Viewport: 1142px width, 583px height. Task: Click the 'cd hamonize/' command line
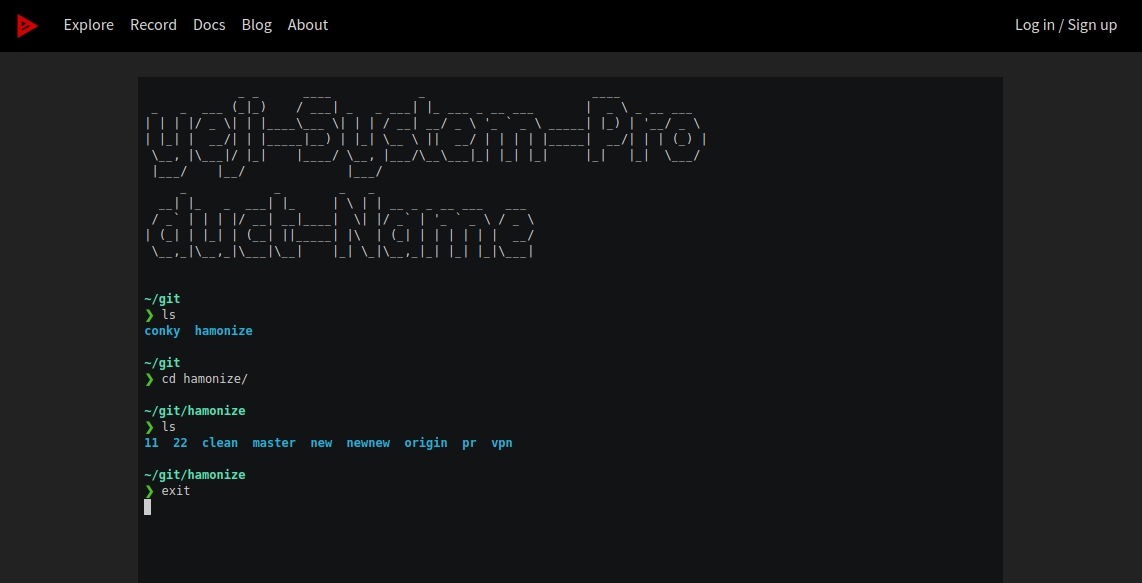204,379
